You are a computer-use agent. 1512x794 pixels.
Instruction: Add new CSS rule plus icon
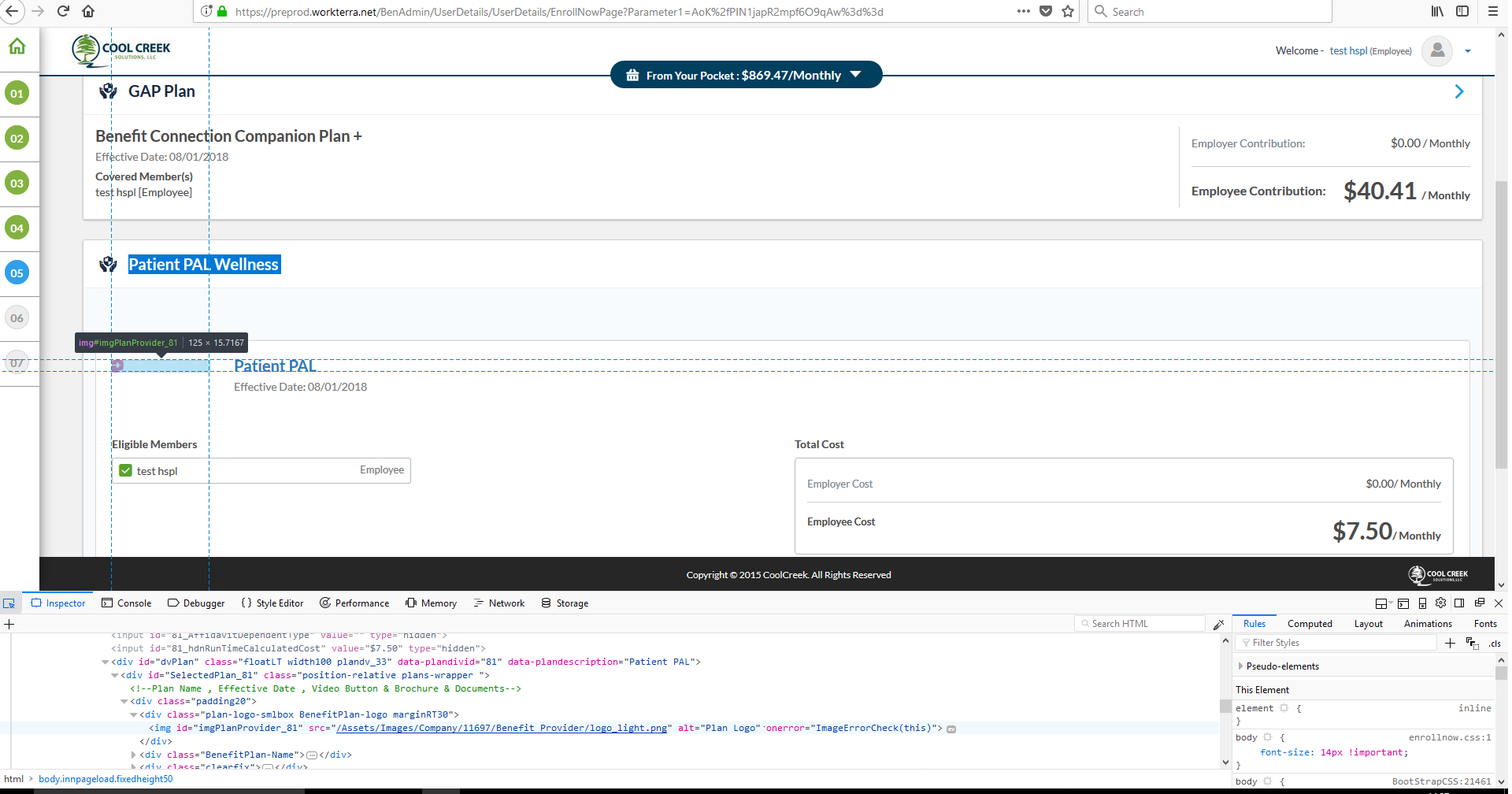pos(1450,643)
